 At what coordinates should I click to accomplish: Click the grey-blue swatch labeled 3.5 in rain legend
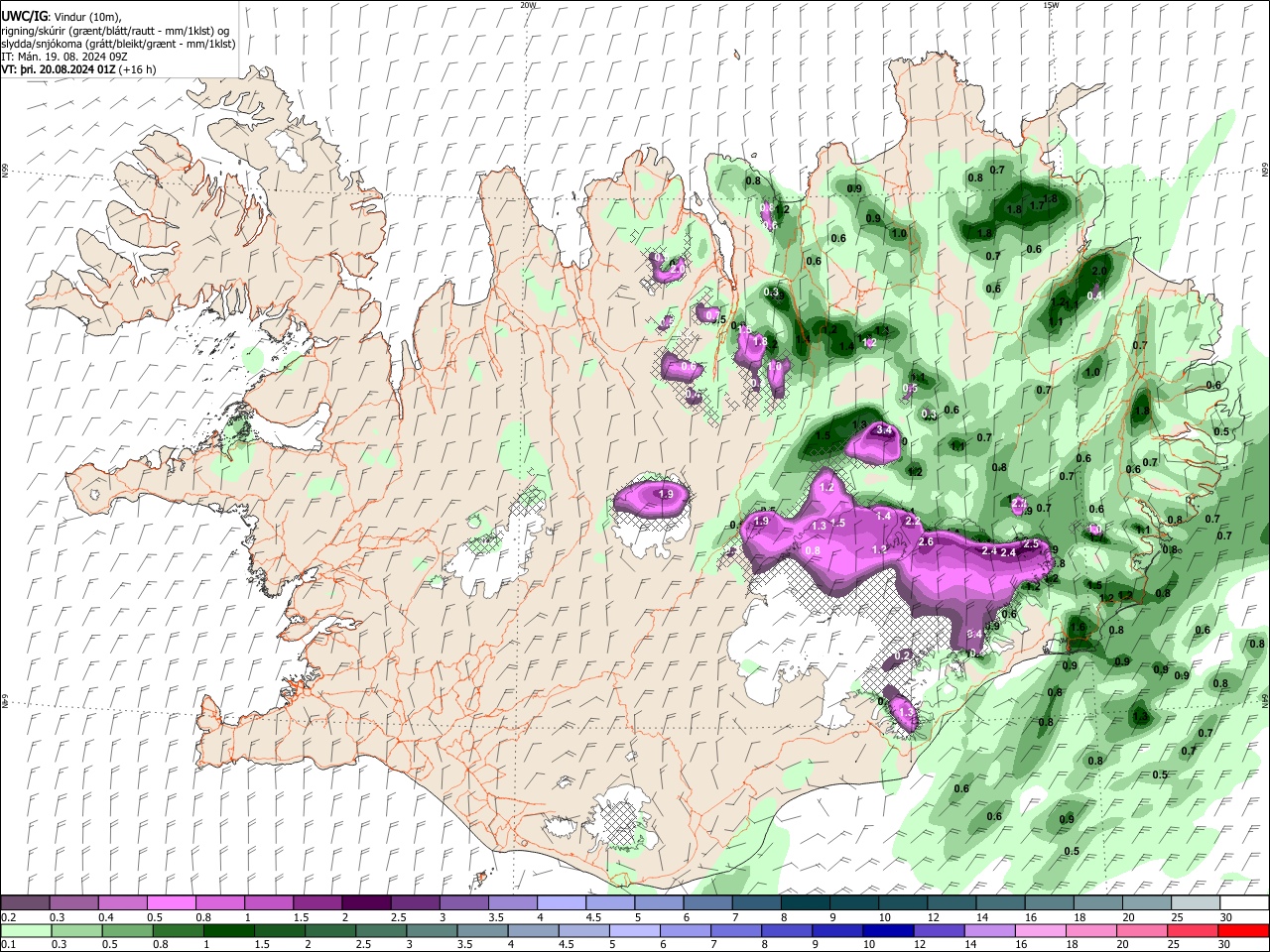481,930
